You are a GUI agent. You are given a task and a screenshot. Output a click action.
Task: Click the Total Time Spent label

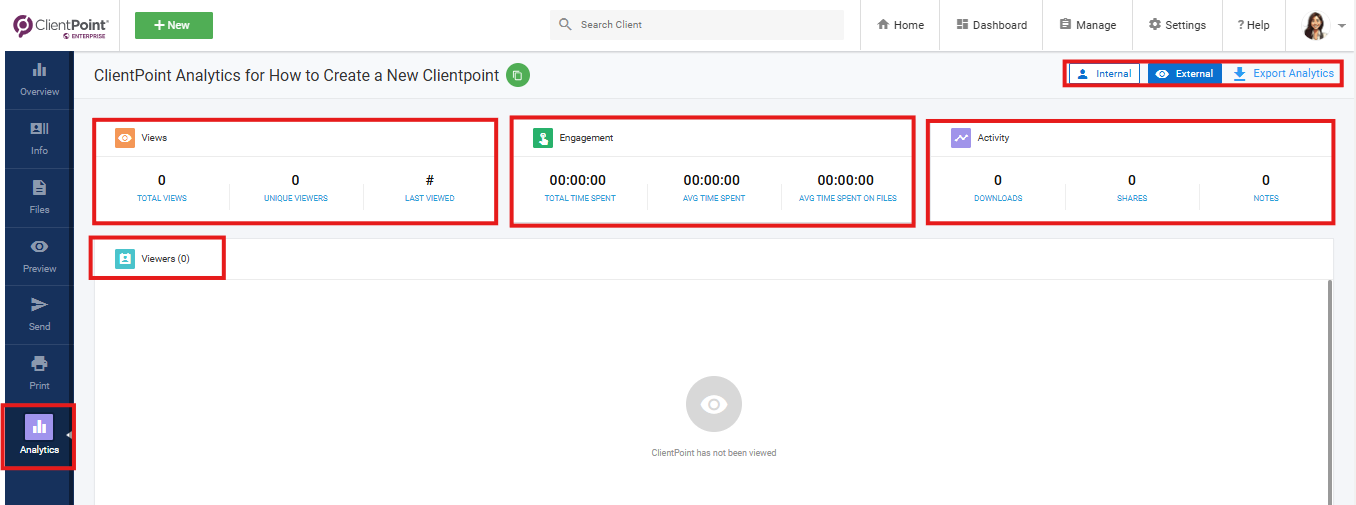click(x=580, y=198)
